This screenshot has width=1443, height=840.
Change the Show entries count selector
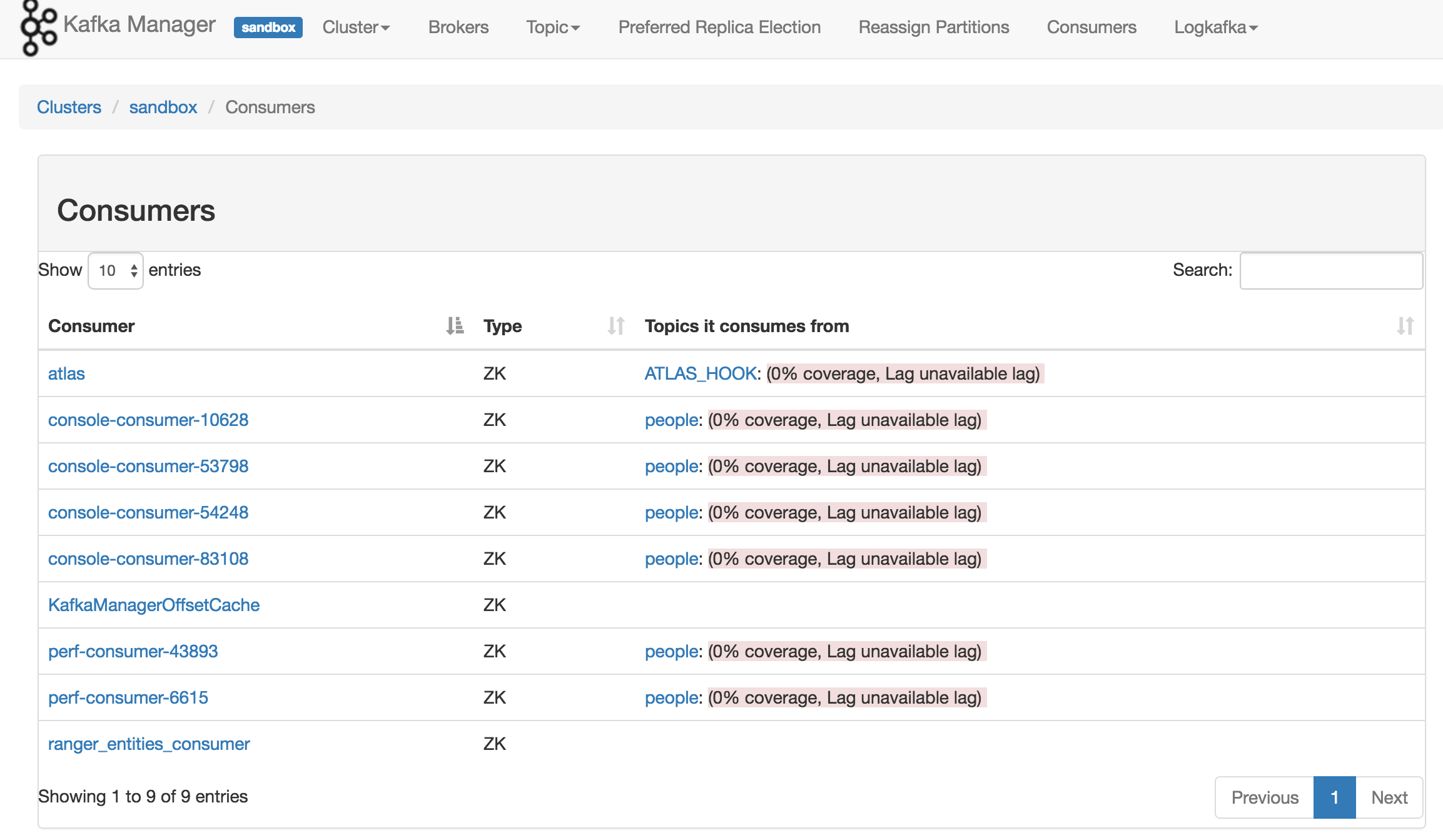coord(116,271)
